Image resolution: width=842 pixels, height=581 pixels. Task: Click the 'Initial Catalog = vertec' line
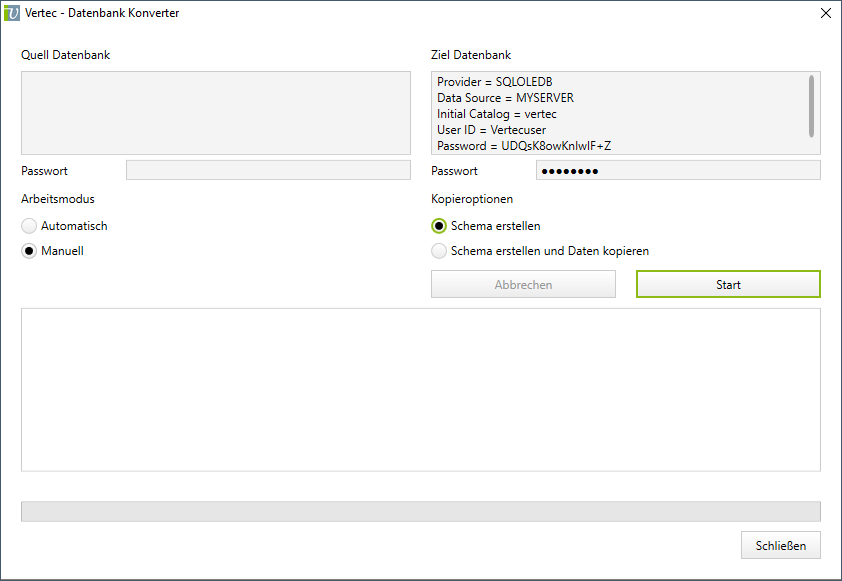click(x=496, y=114)
